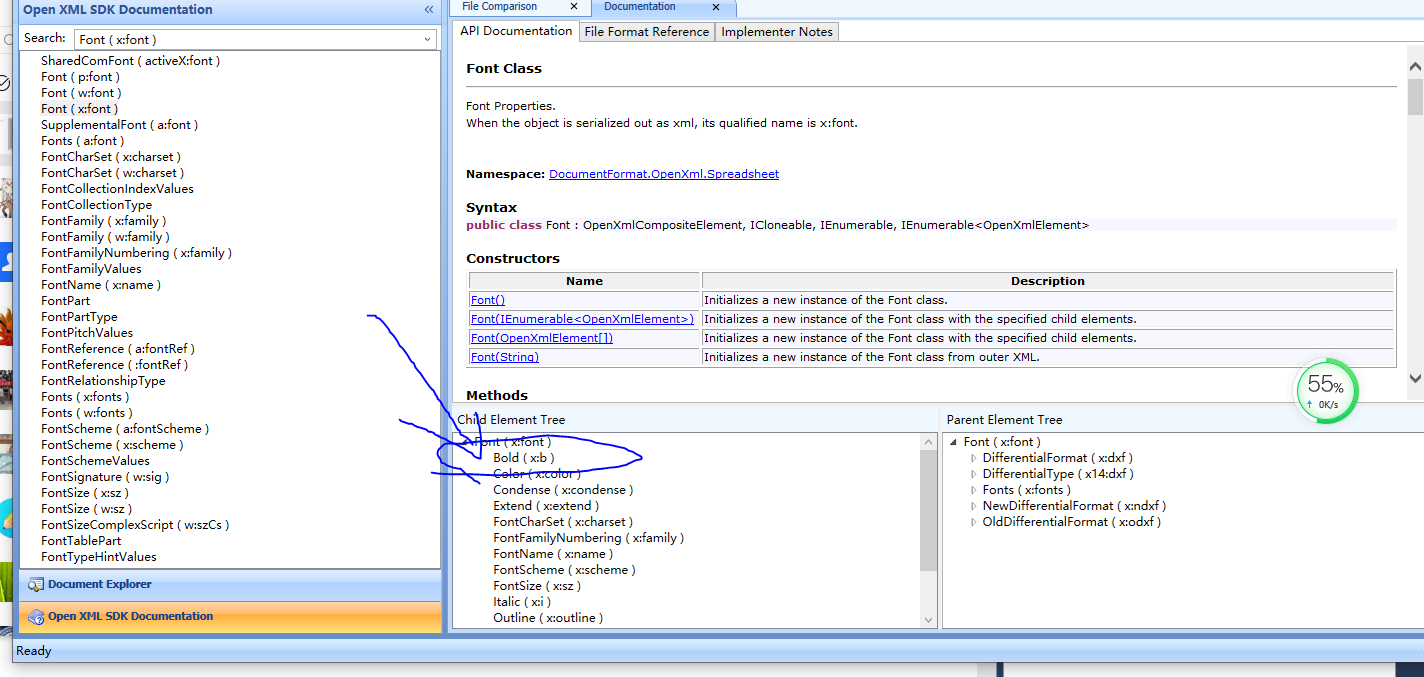Select FontFamilyNumbering ( x:family ) in search list
This screenshot has width=1424, height=677.
click(136, 253)
